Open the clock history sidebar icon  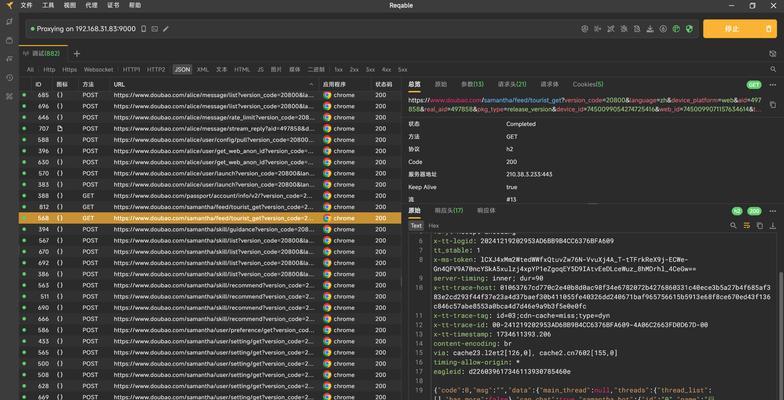click(10, 78)
